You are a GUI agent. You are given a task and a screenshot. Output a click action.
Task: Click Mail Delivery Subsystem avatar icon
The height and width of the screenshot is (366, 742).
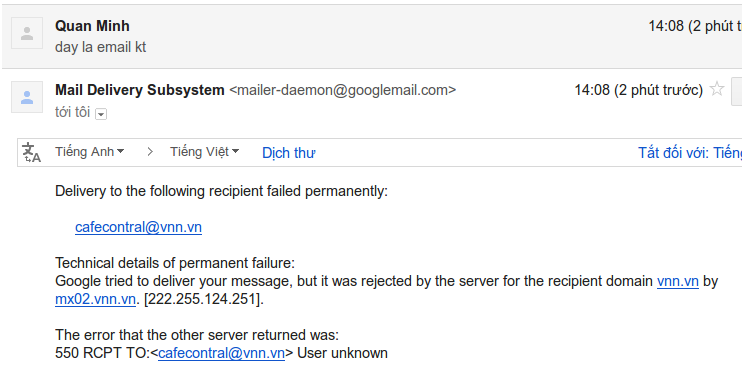click(27, 97)
